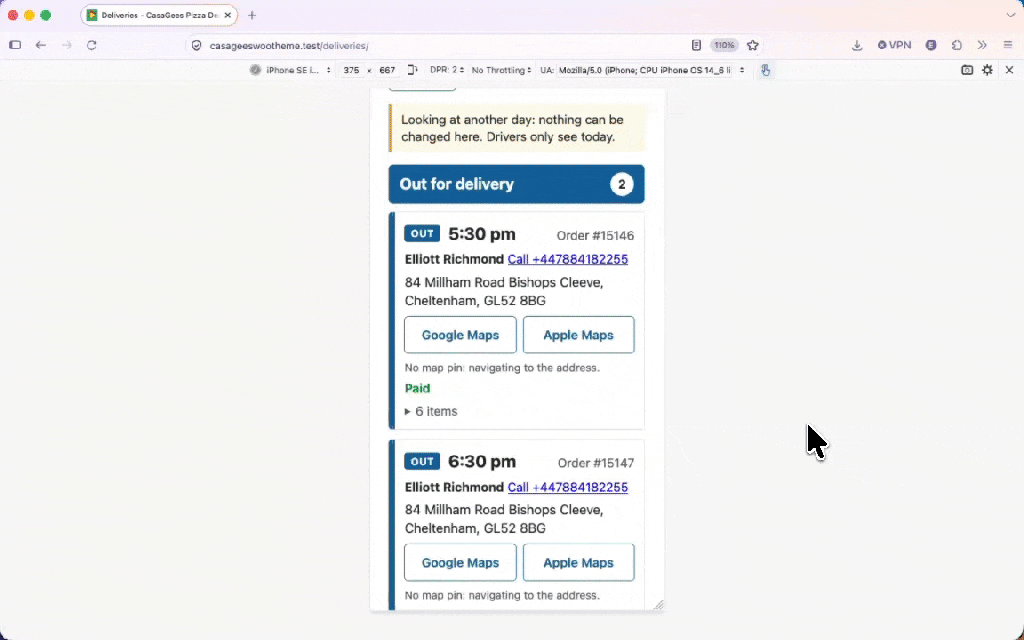The width and height of the screenshot is (1024, 640).
Task: Open the No Throttling dropdown
Action: pyautogui.click(x=502, y=70)
